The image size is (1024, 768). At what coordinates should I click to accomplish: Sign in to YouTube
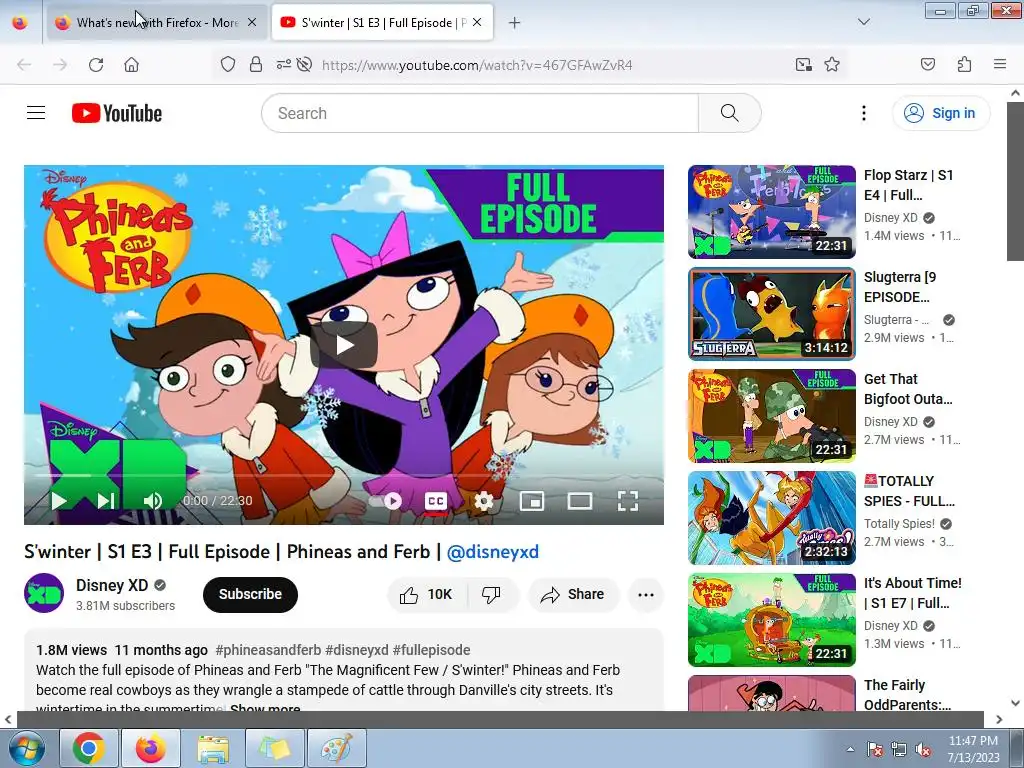click(940, 113)
